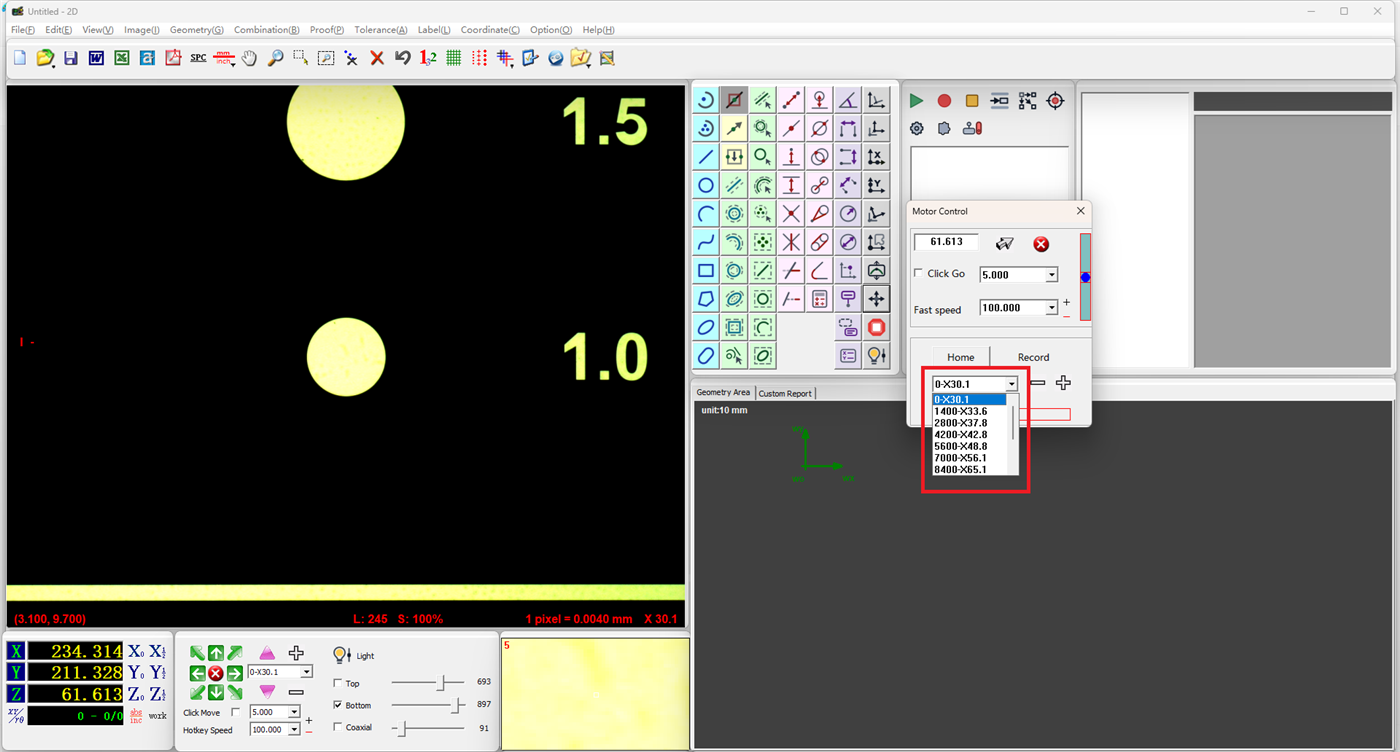Open program settings gear icon
This screenshot has width=1400, height=752.
(x=916, y=128)
